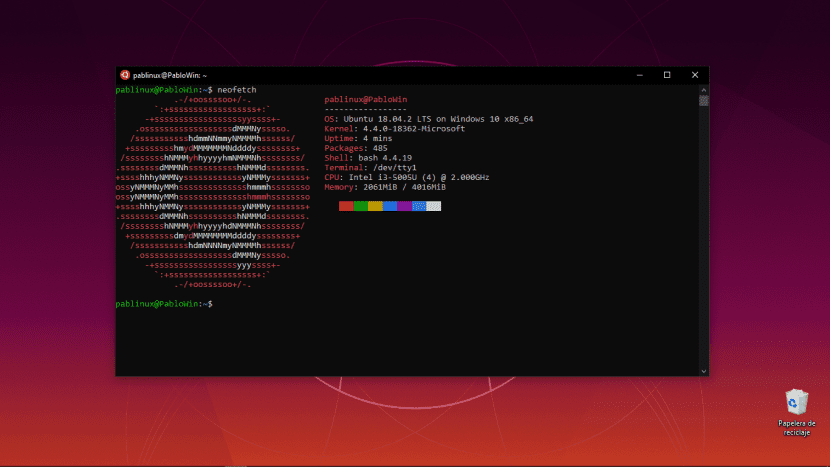Click the Ubuntu ASCII art logo
The width and height of the screenshot is (830, 467).
tap(213, 192)
